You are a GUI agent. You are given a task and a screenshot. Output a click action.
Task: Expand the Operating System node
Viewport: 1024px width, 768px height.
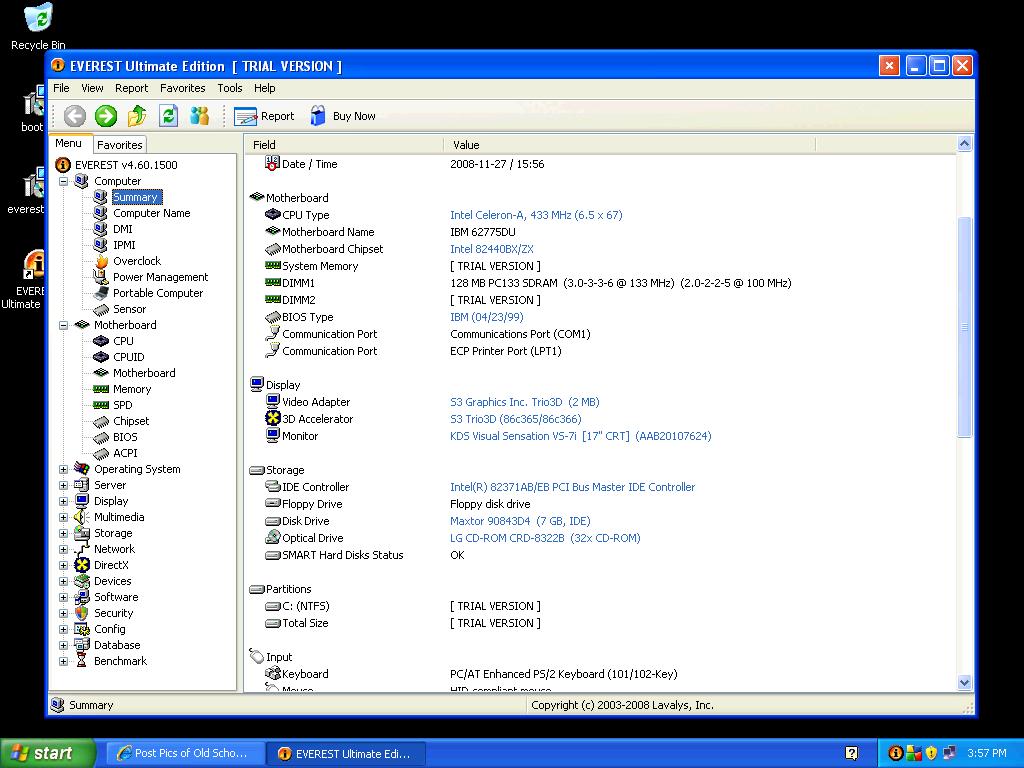tap(63, 470)
